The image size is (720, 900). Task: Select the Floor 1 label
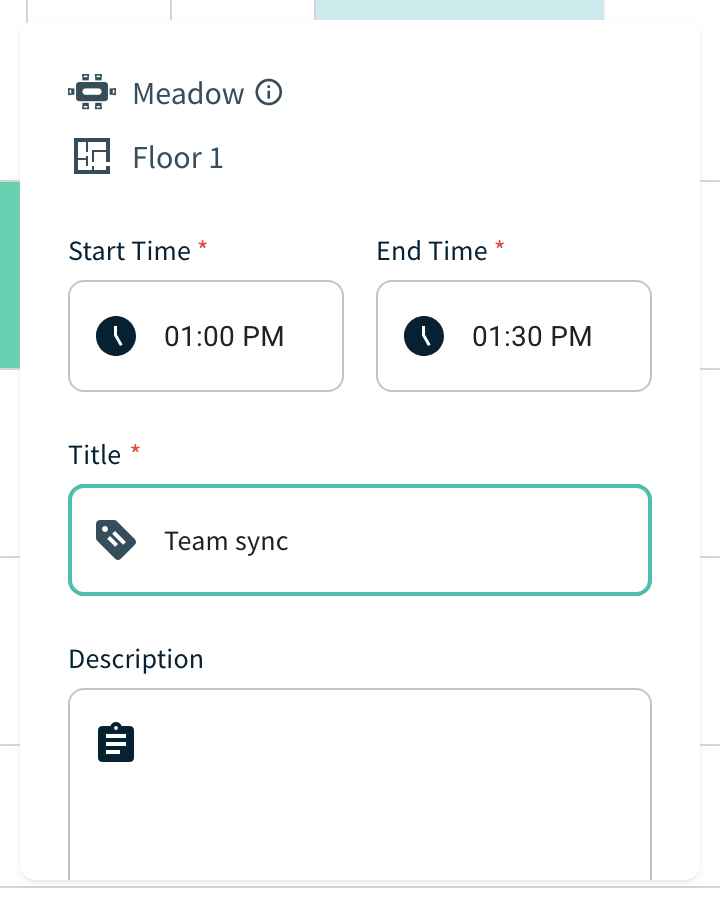click(178, 157)
